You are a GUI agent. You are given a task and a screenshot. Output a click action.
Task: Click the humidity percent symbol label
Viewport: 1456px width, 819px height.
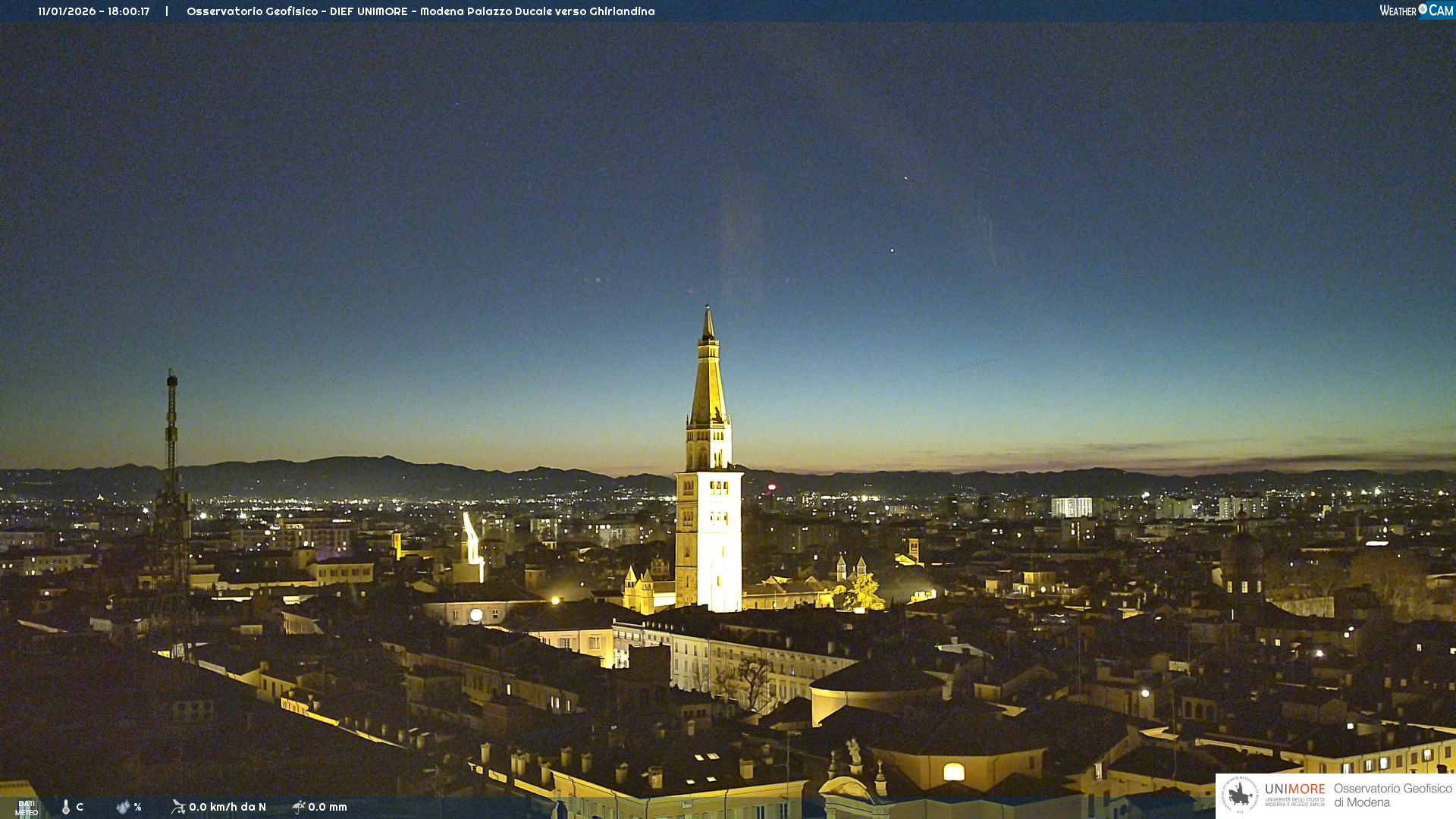(137, 807)
